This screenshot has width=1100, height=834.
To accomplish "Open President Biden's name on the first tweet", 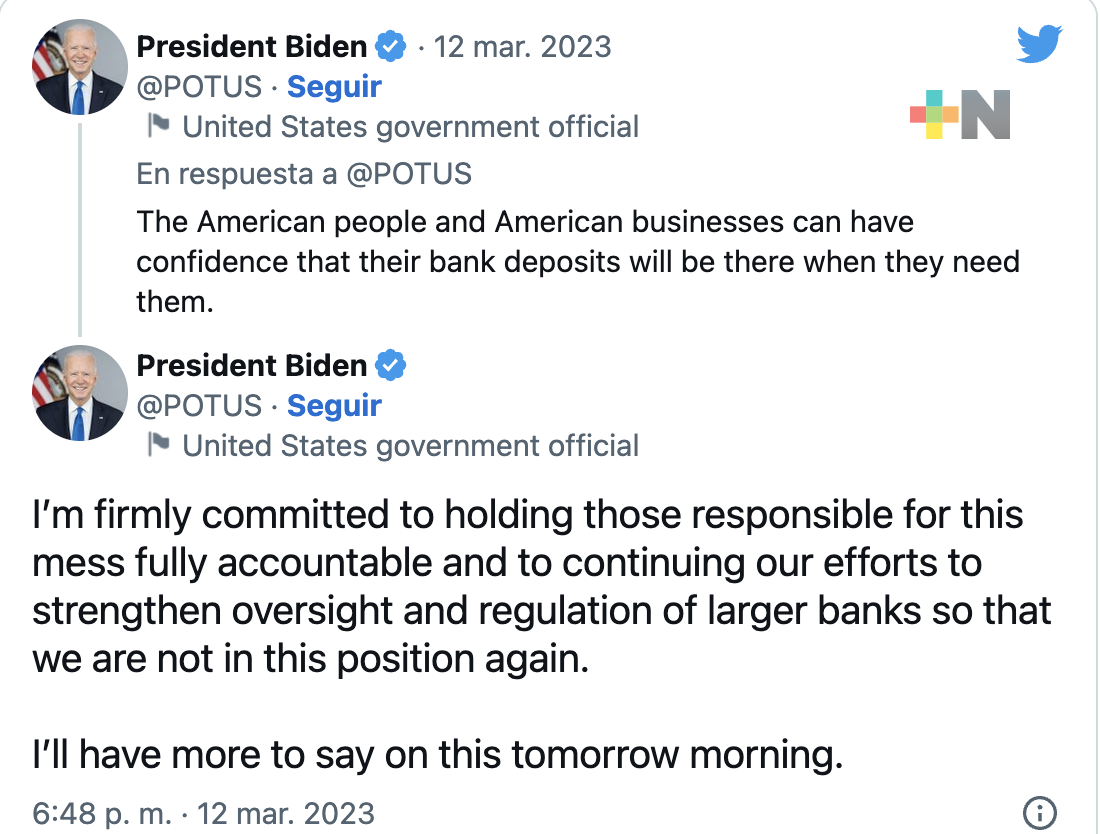I will (253, 46).
